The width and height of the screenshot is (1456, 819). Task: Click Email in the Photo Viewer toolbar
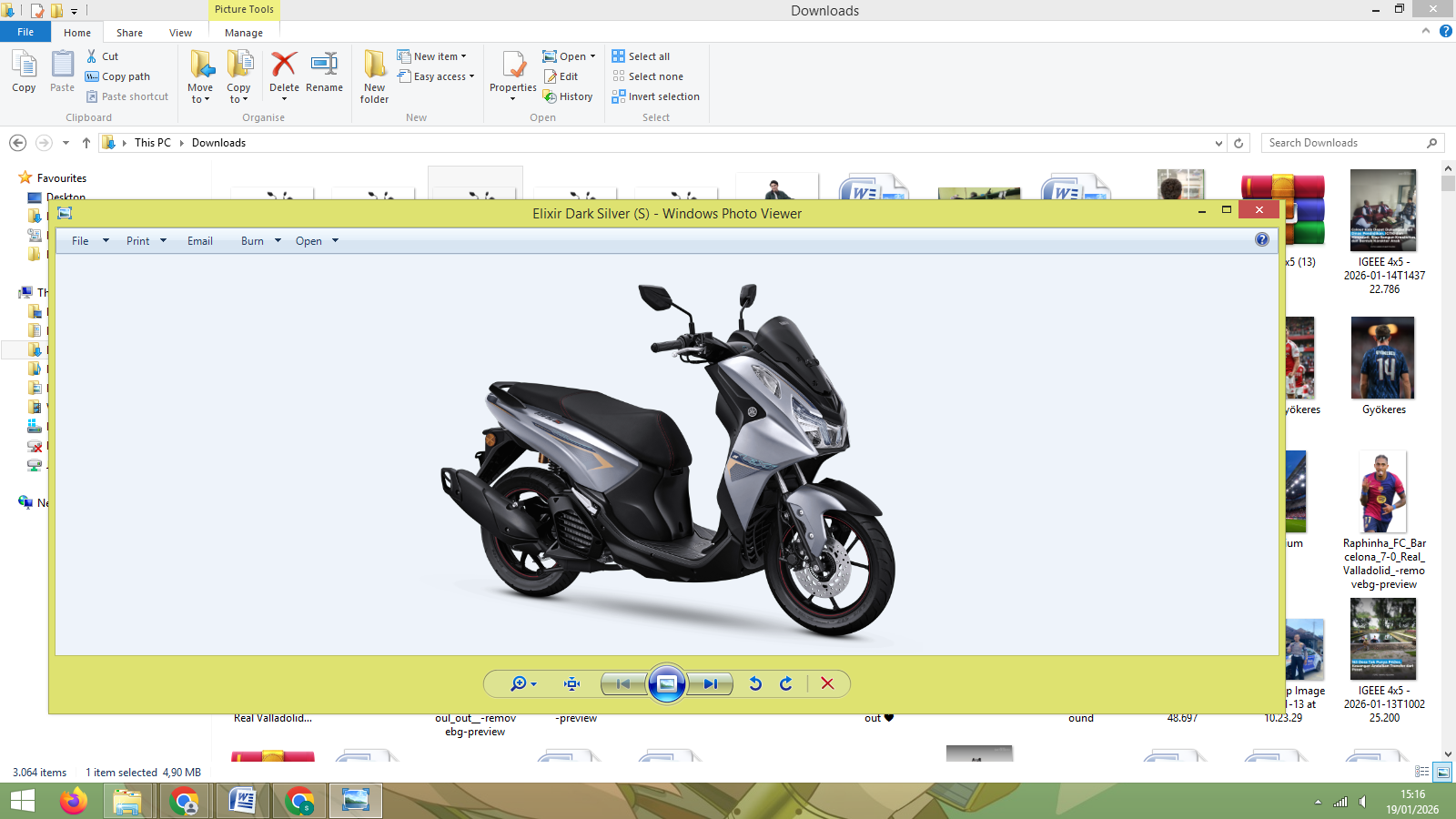(x=200, y=241)
